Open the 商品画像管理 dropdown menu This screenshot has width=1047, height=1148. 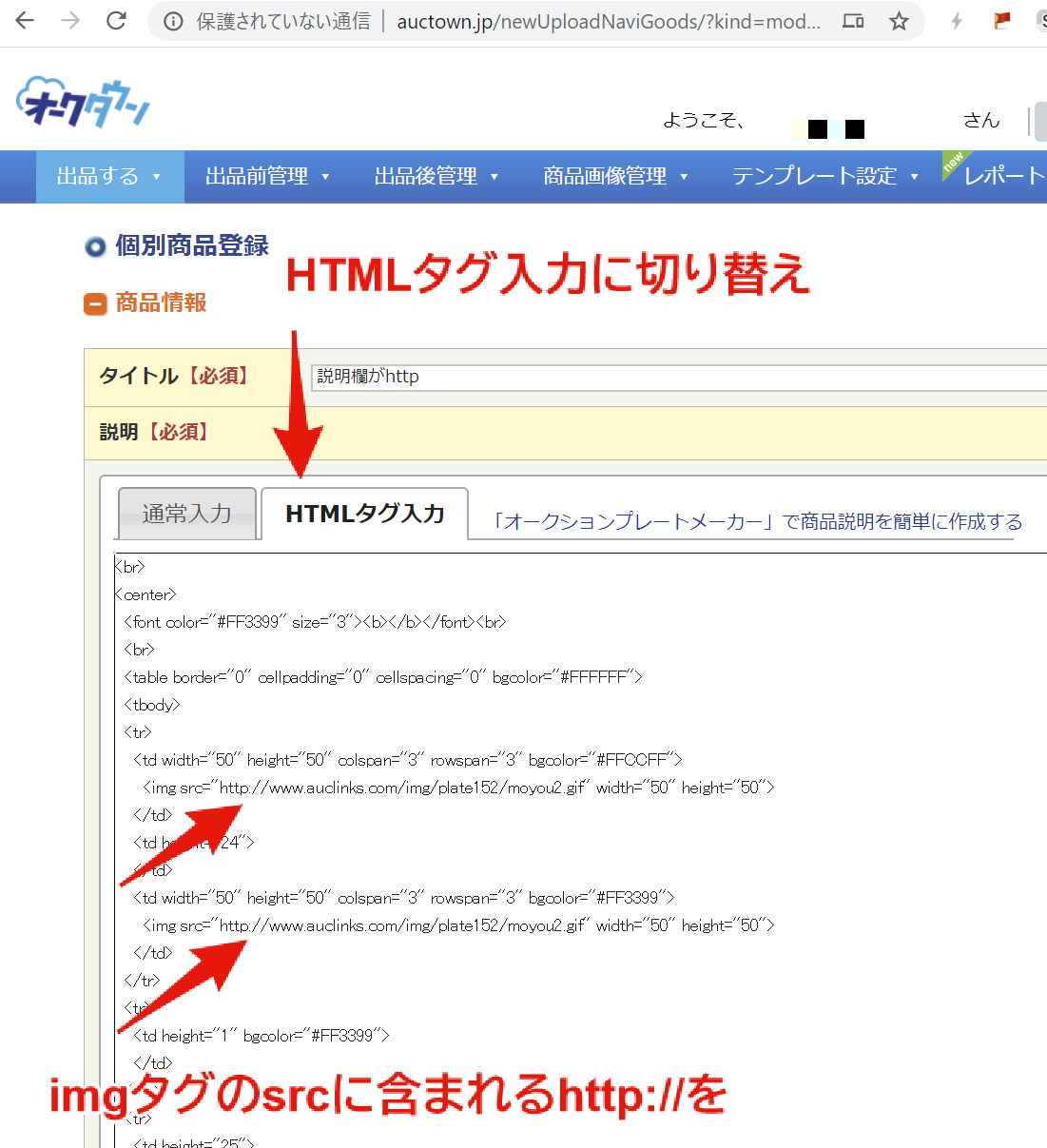[x=615, y=176]
